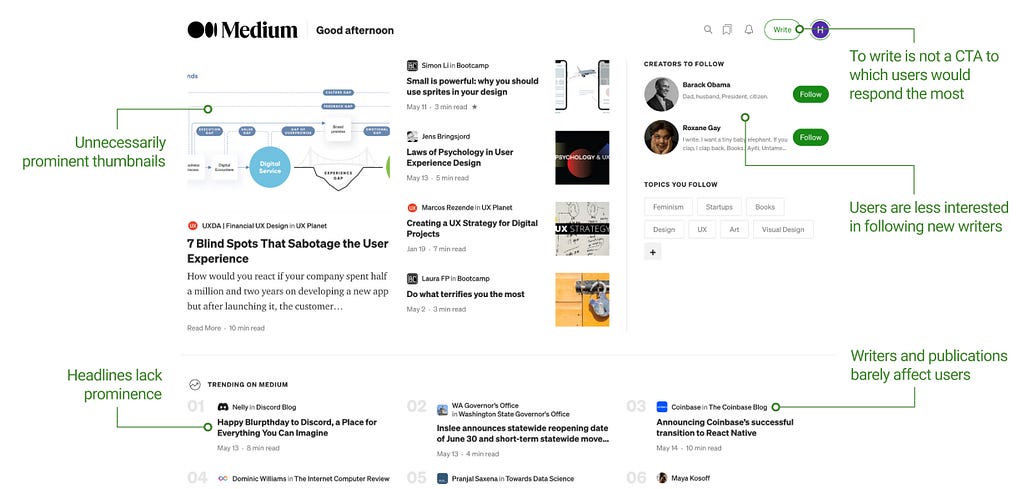
Task: Click Roxane Gay's profile photo
Action: (661, 137)
